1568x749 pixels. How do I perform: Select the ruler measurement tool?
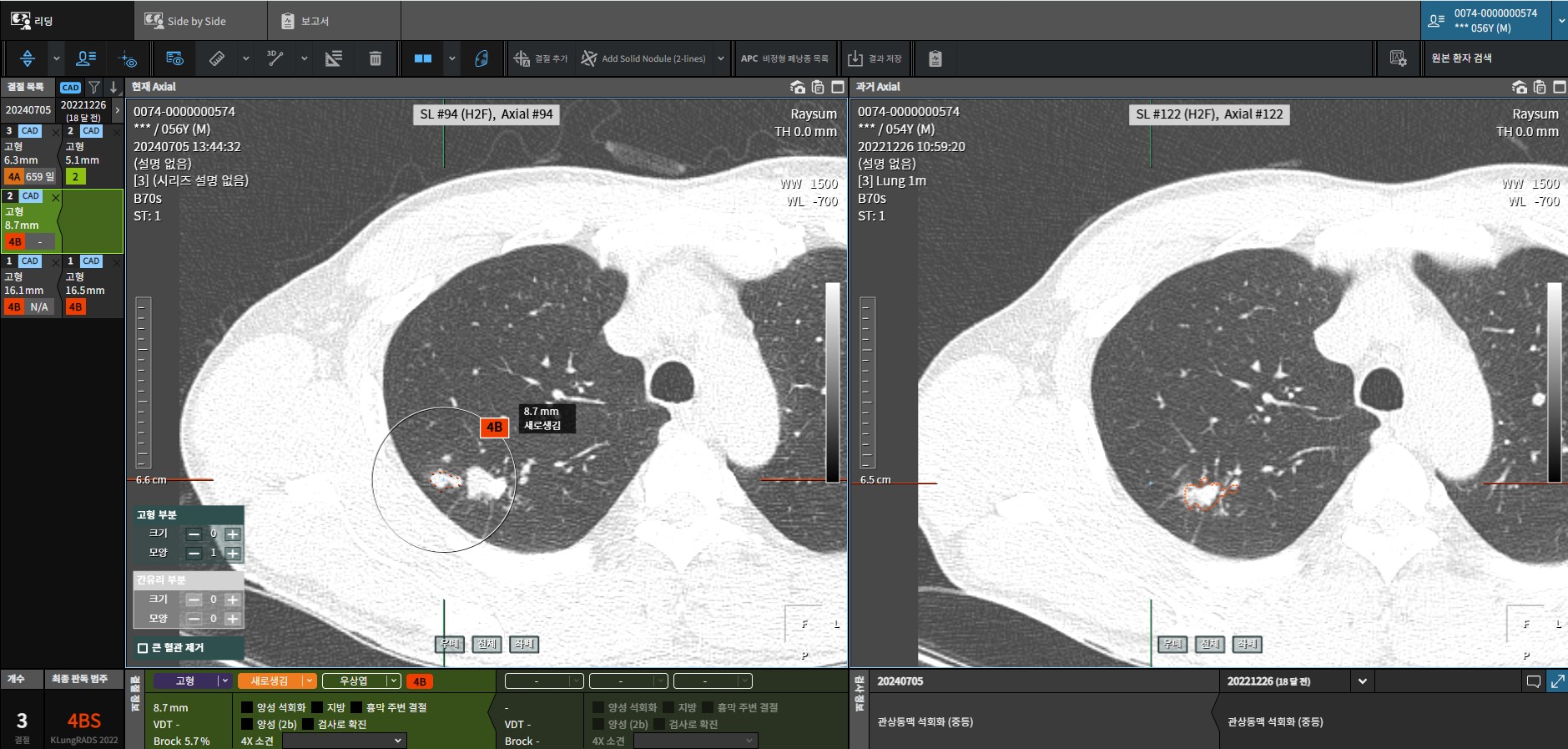coord(217,58)
